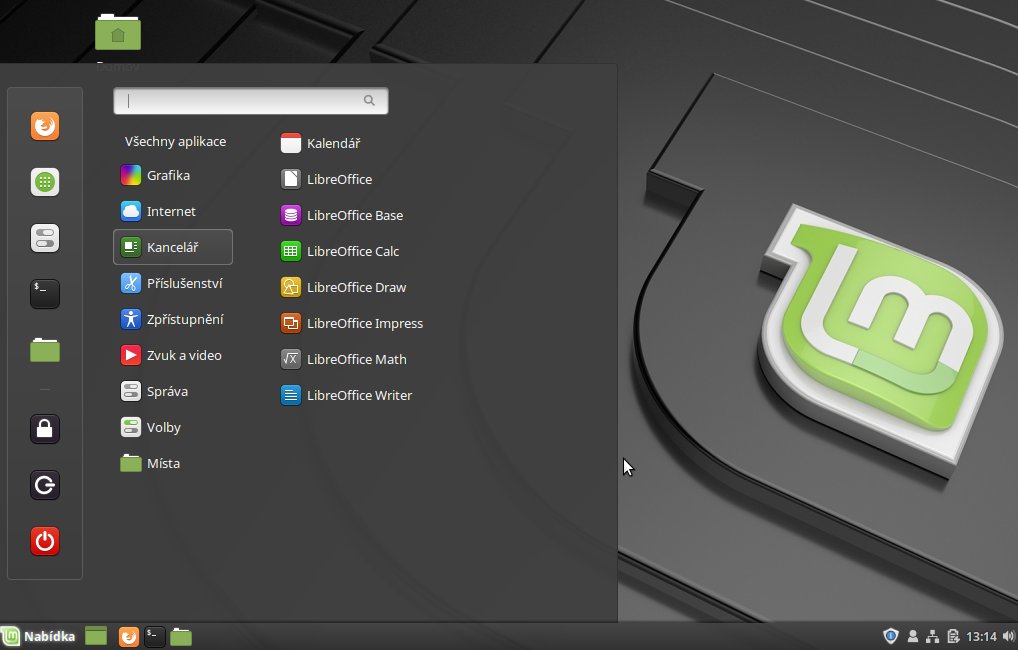Launch Terminal from the favorites sidebar
This screenshot has width=1018, height=650.
(45, 294)
